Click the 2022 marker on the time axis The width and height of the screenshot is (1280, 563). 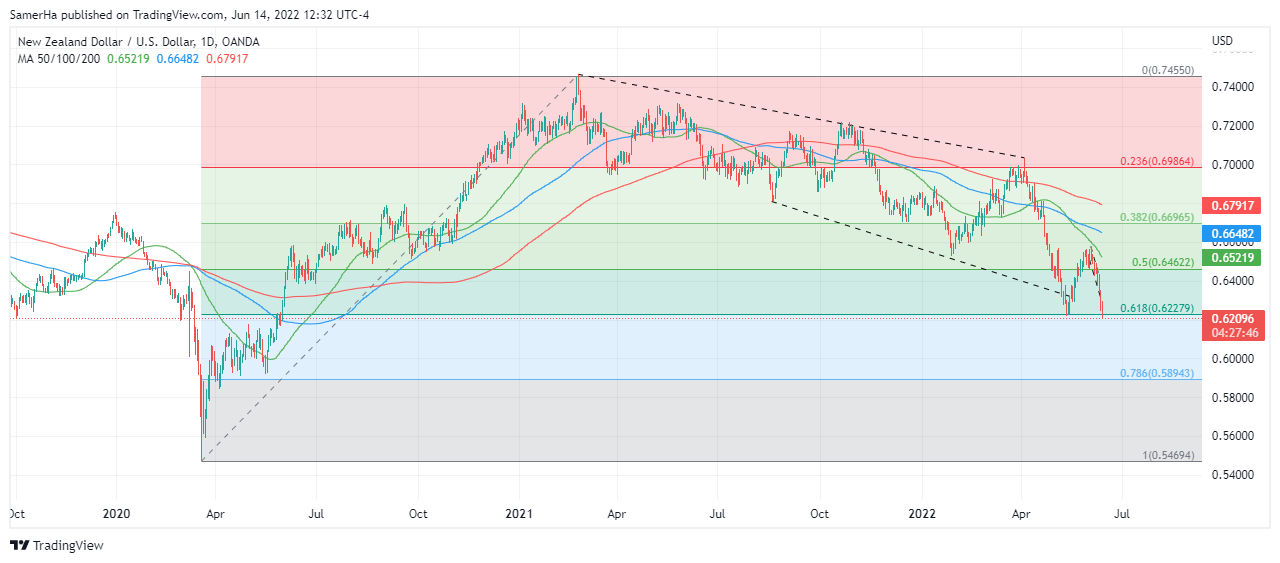[x=922, y=513]
